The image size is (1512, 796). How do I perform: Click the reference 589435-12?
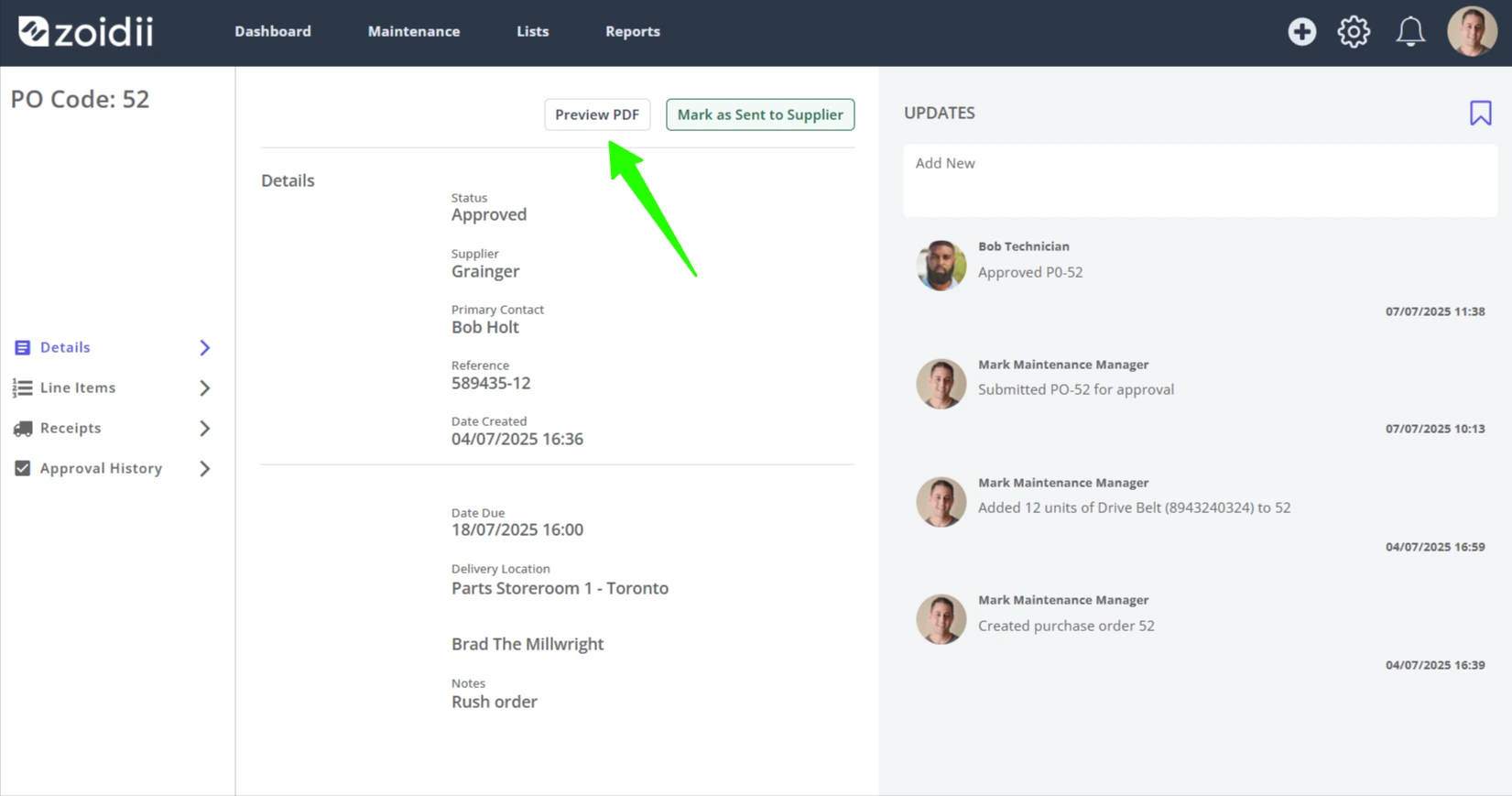click(x=491, y=383)
